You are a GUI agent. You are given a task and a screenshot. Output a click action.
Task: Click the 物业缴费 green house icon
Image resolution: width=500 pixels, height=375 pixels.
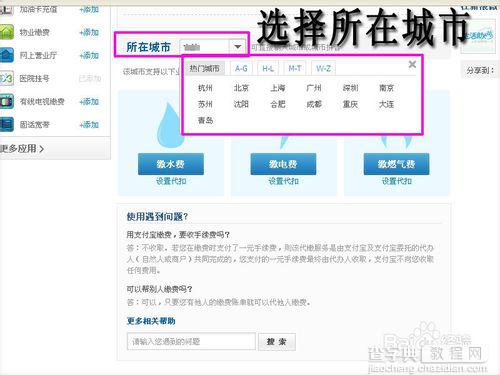pos(7,32)
